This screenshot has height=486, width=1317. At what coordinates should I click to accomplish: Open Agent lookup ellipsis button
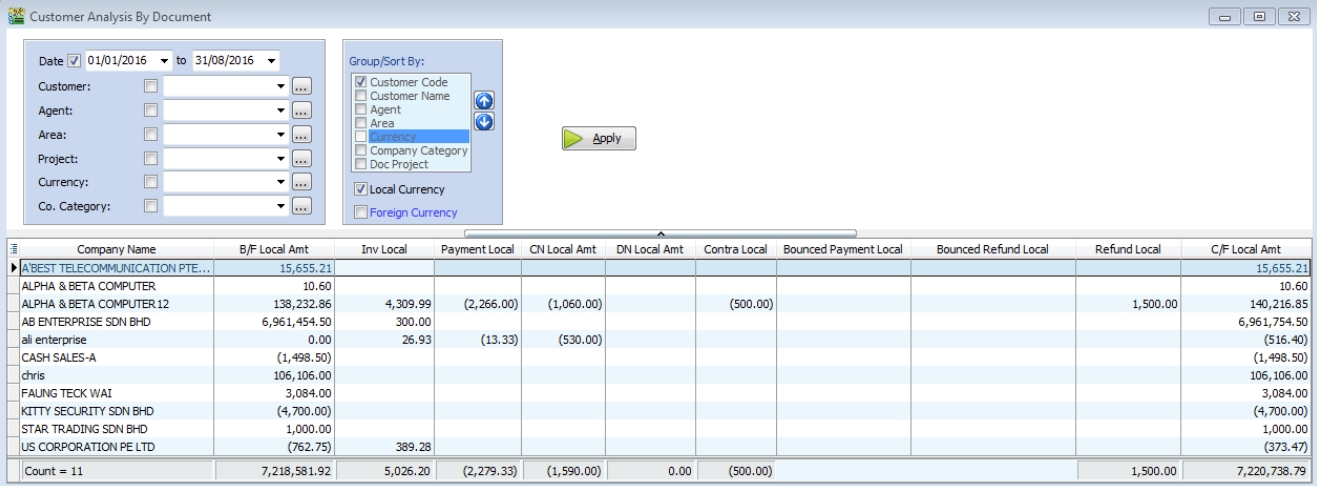[x=302, y=111]
